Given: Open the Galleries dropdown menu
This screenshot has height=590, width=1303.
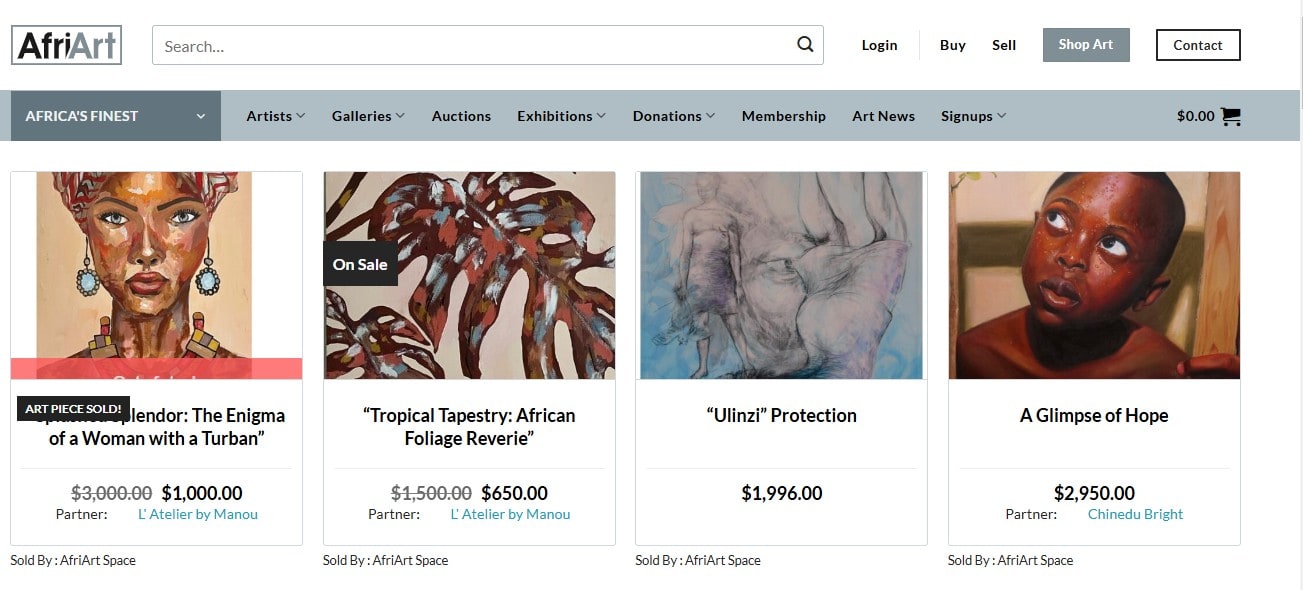Looking at the screenshot, I should coord(368,116).
